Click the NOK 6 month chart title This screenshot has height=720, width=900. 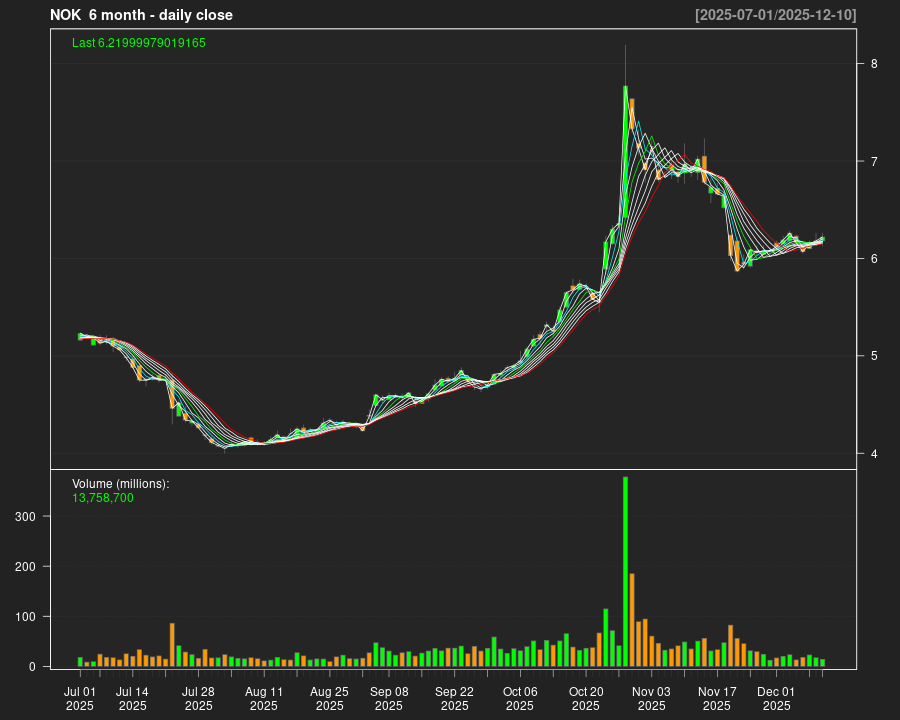tap(141, 15)
